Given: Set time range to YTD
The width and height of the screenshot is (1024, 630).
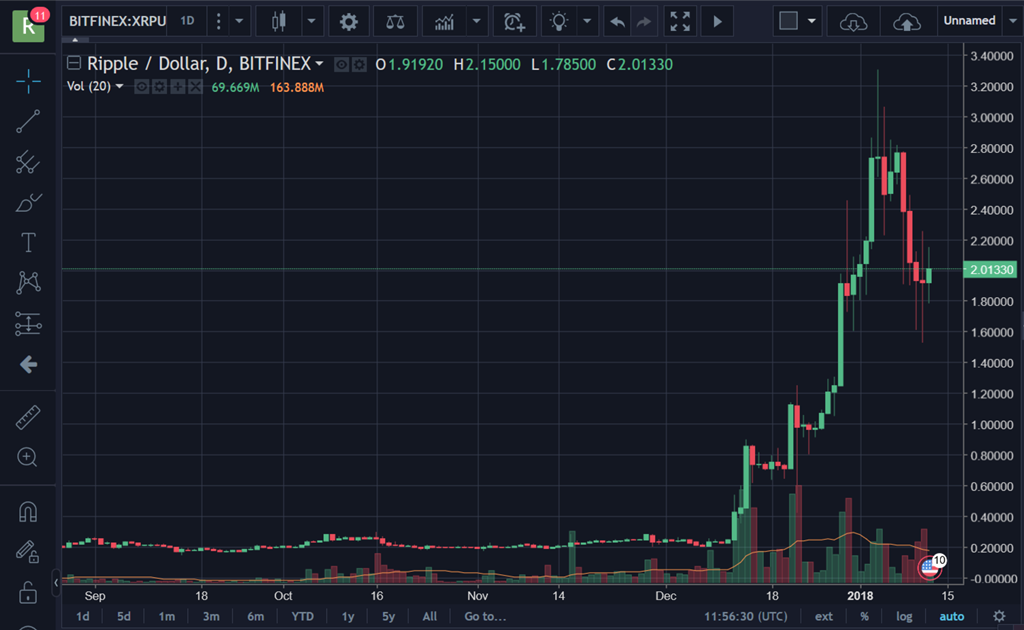Looking at the screenshot, I should coord(302,616).
